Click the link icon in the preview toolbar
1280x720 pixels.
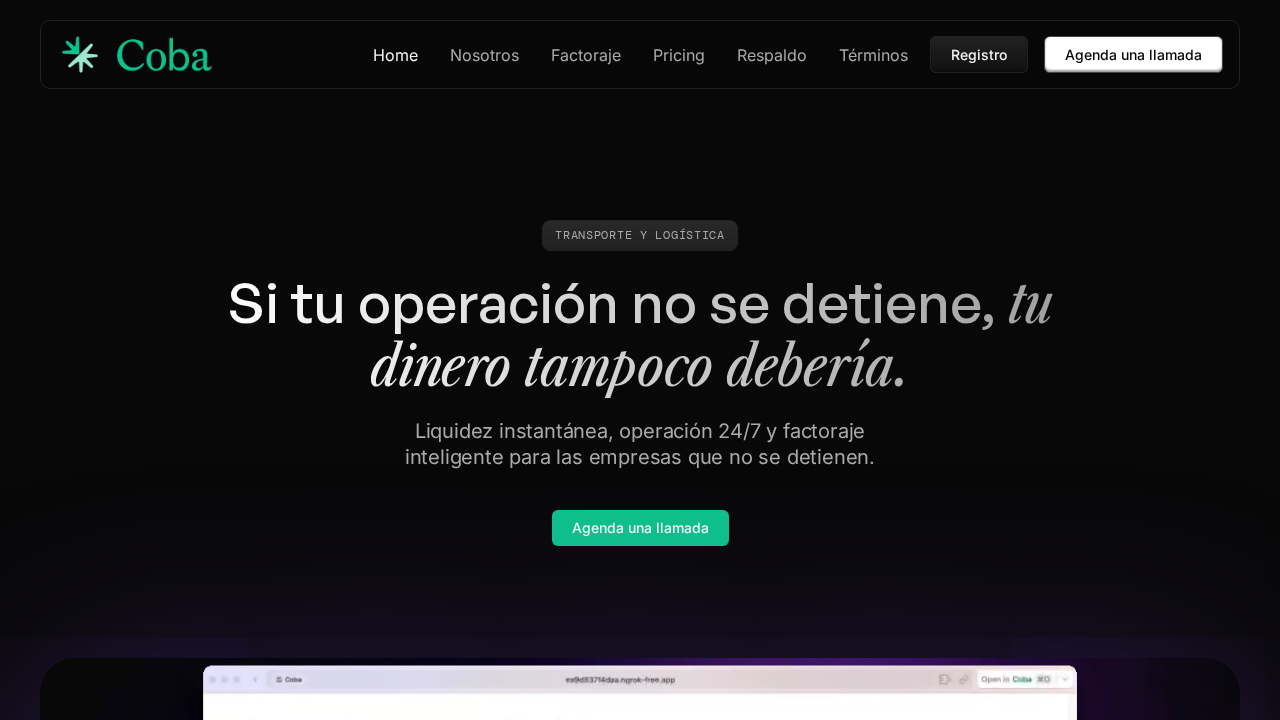point(963,679)
